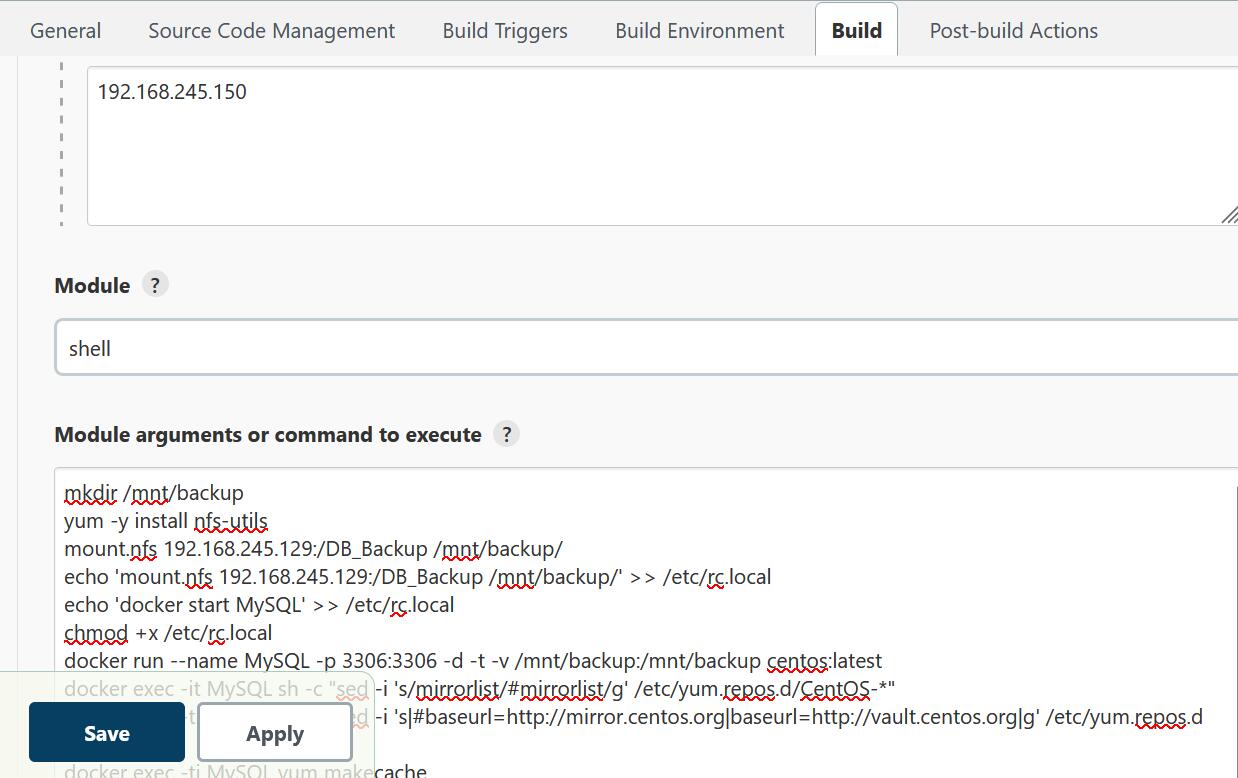Jump to the Post-build Actions tab
1238x778 pixels.
[1014, 30]
